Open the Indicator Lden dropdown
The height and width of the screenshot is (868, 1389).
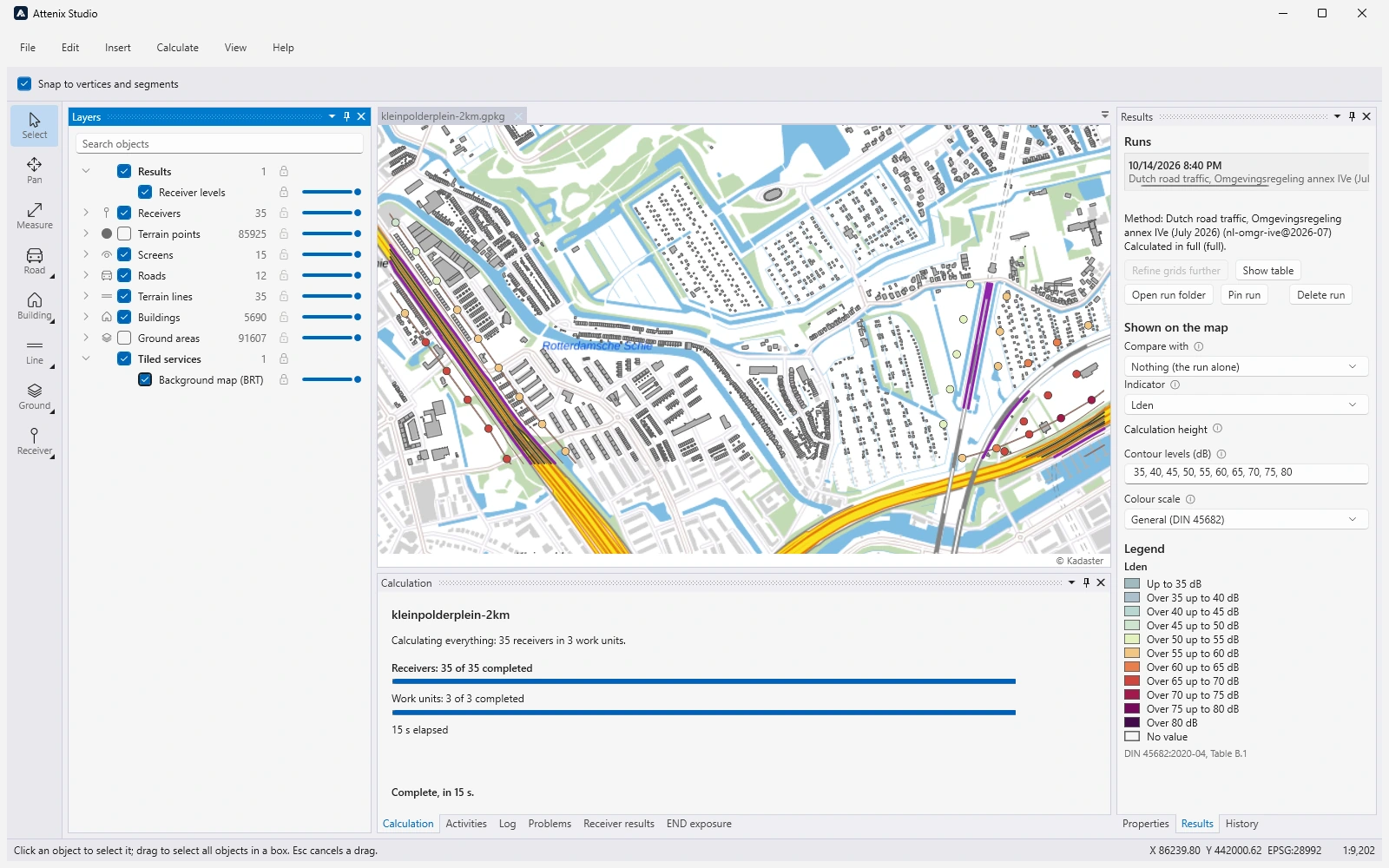tap(1246, 405)
